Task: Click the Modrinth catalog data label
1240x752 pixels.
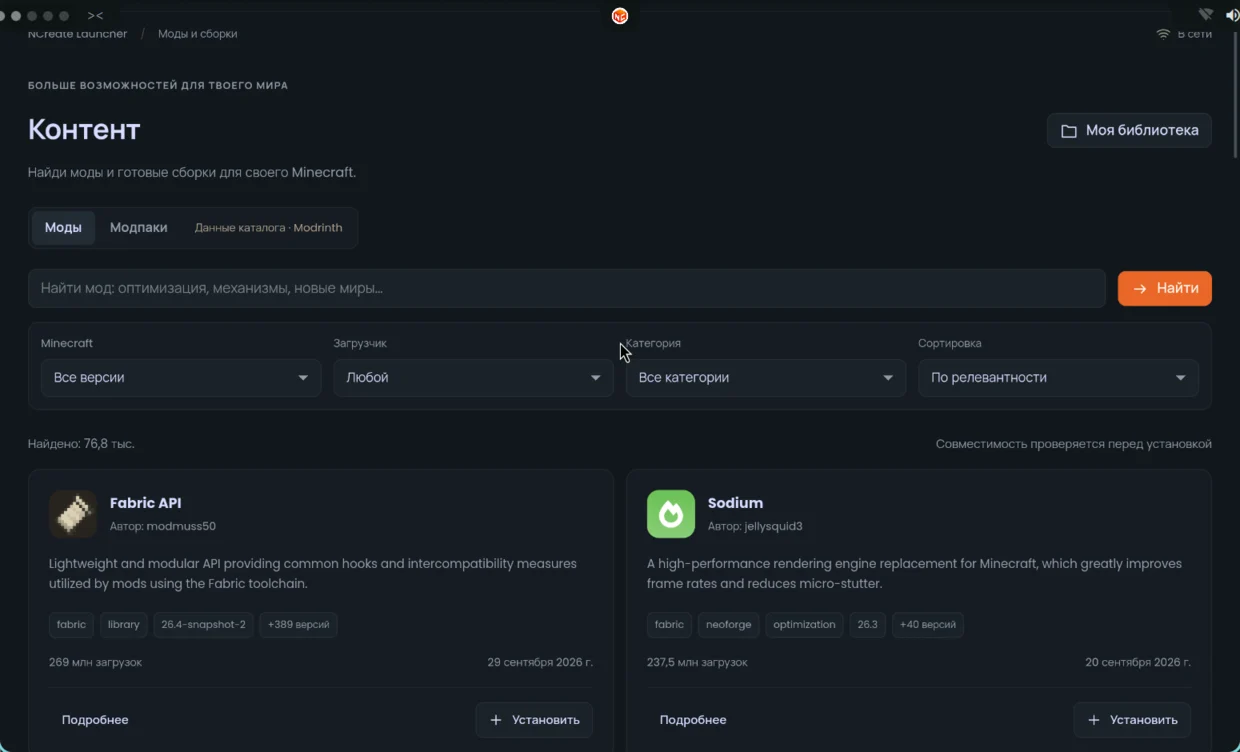Action: pos(268,228)
